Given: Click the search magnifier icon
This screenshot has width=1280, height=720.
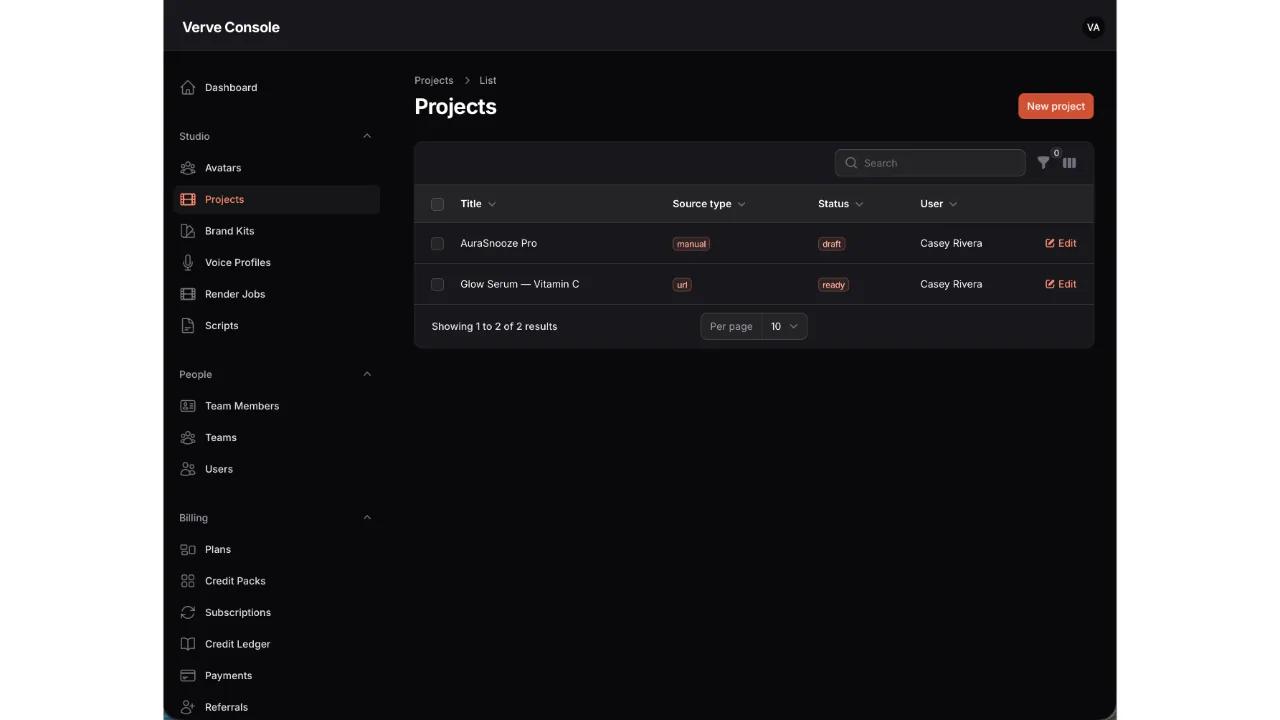Looking at the screenshot, I should tap(851, 163).
